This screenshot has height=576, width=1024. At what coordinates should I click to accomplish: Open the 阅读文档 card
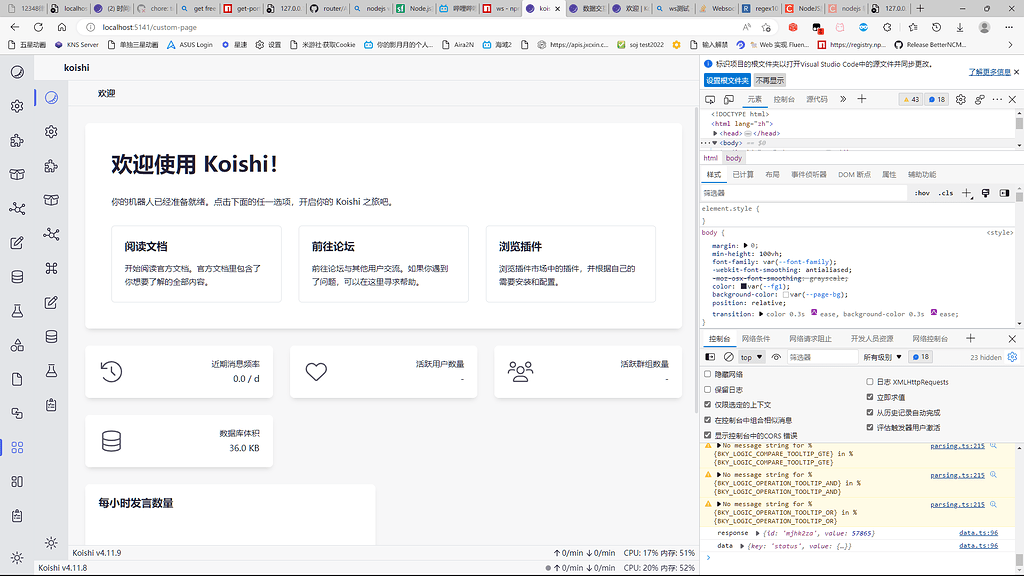(197, 264)
